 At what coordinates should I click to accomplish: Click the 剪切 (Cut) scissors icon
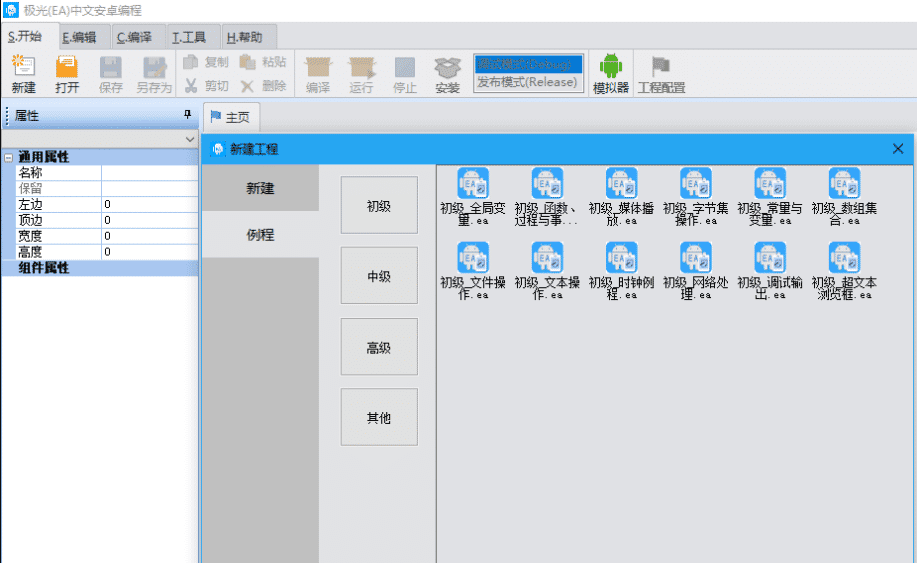191,86
